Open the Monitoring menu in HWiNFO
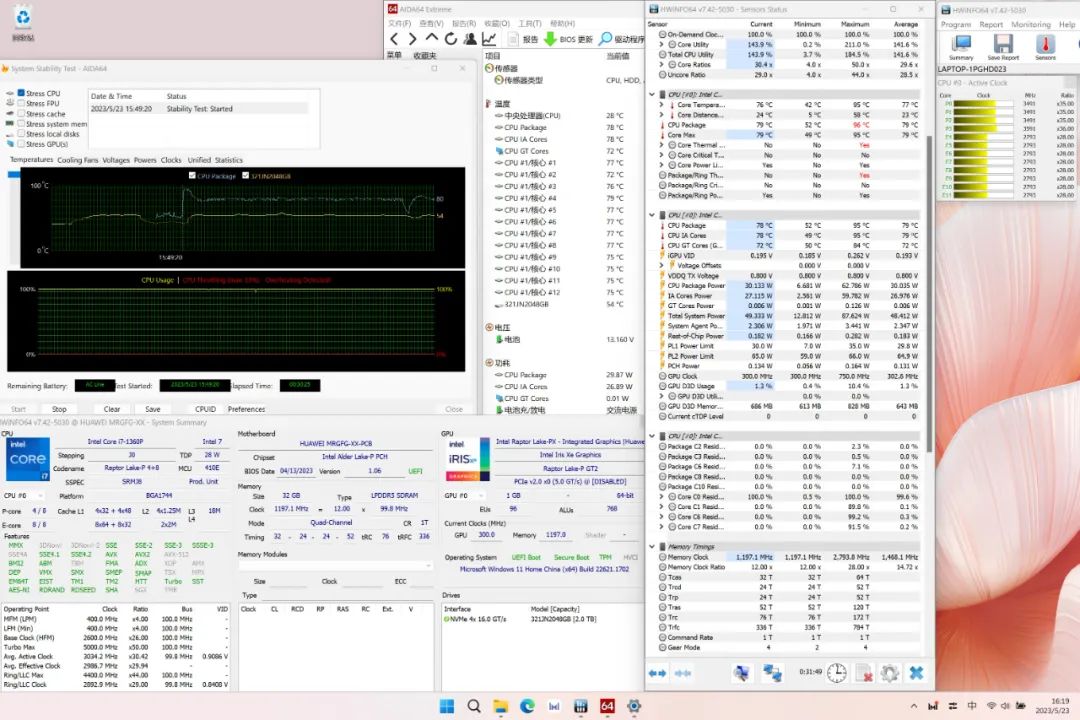Viewport: 1080px width, 720px height. point(1030,24)
